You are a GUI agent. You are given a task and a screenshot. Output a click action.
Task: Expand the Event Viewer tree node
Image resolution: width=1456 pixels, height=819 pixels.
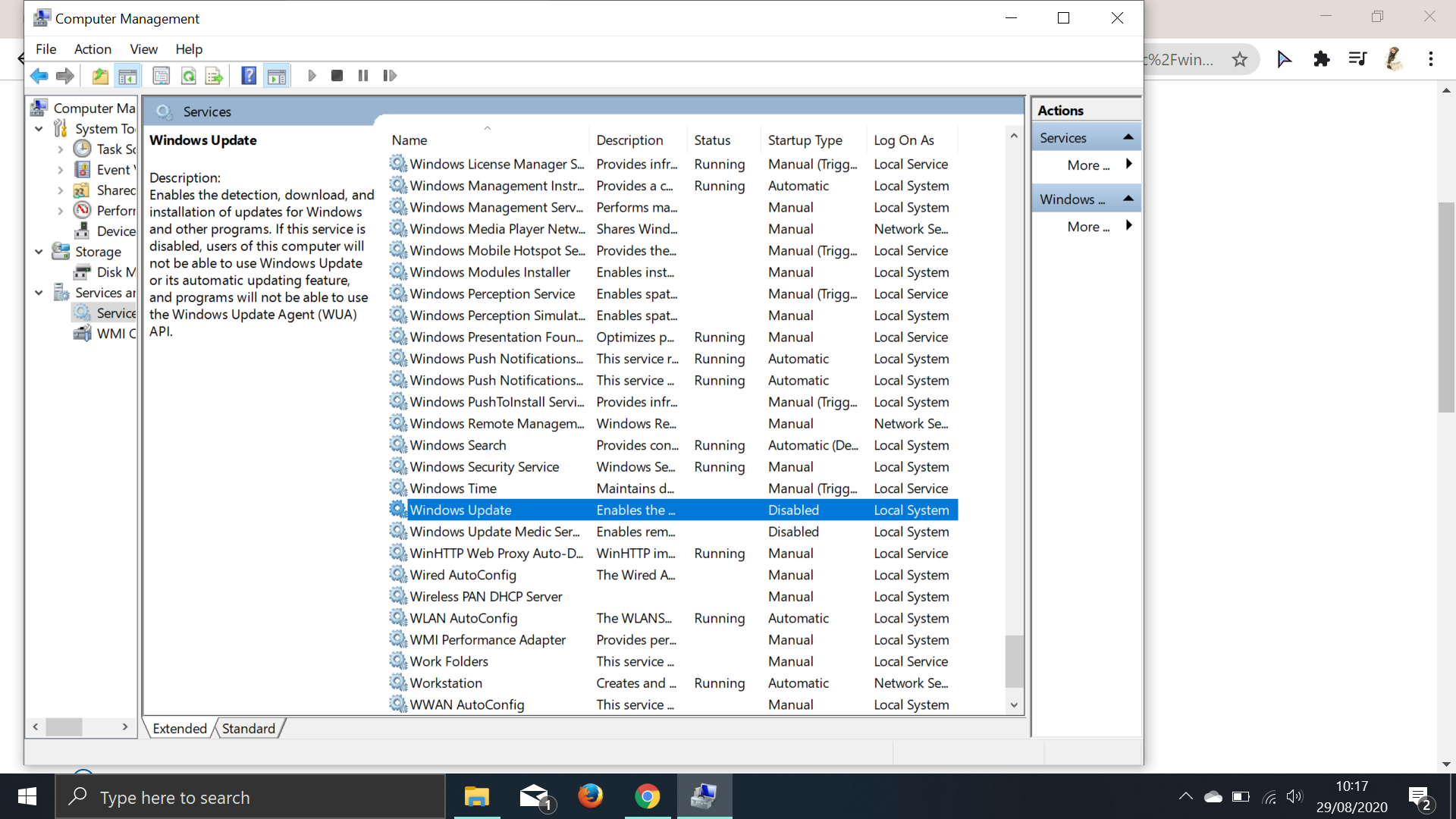pos(61,170)
